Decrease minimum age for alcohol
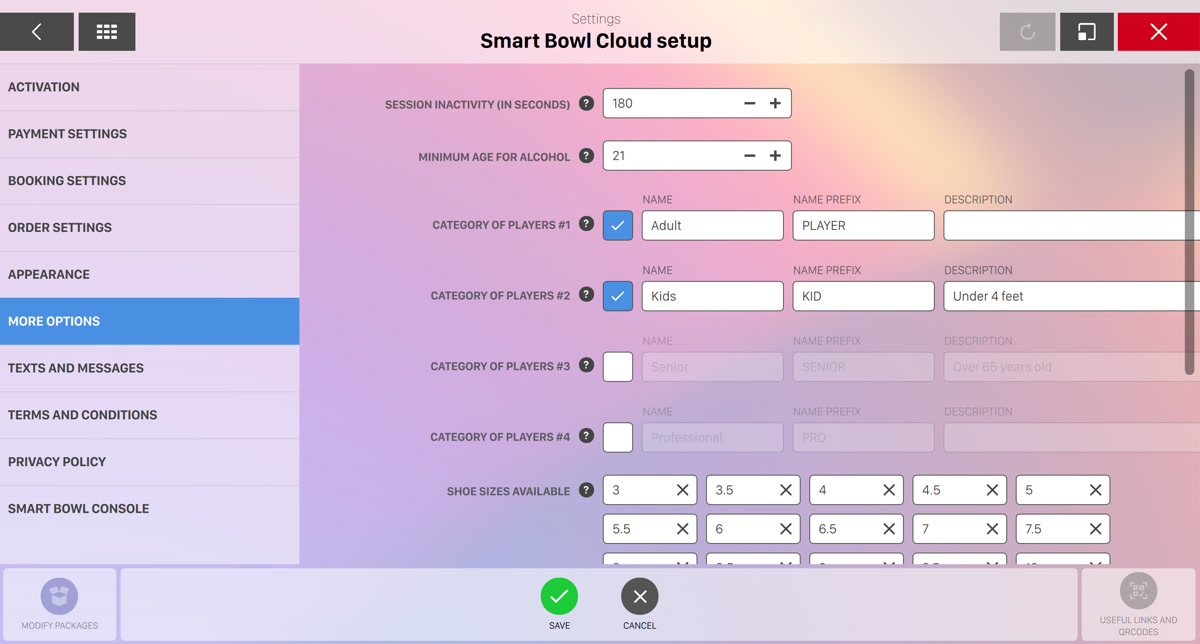The width and height of the screenshot is (1200, 644). tap(749, 156)
